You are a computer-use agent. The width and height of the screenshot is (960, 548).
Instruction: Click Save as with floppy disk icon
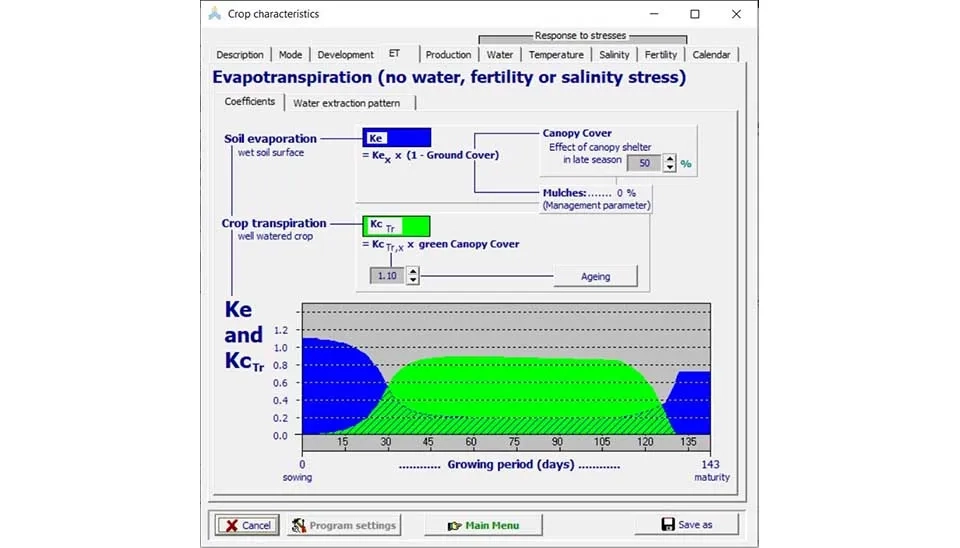click(x=686, y=525)
